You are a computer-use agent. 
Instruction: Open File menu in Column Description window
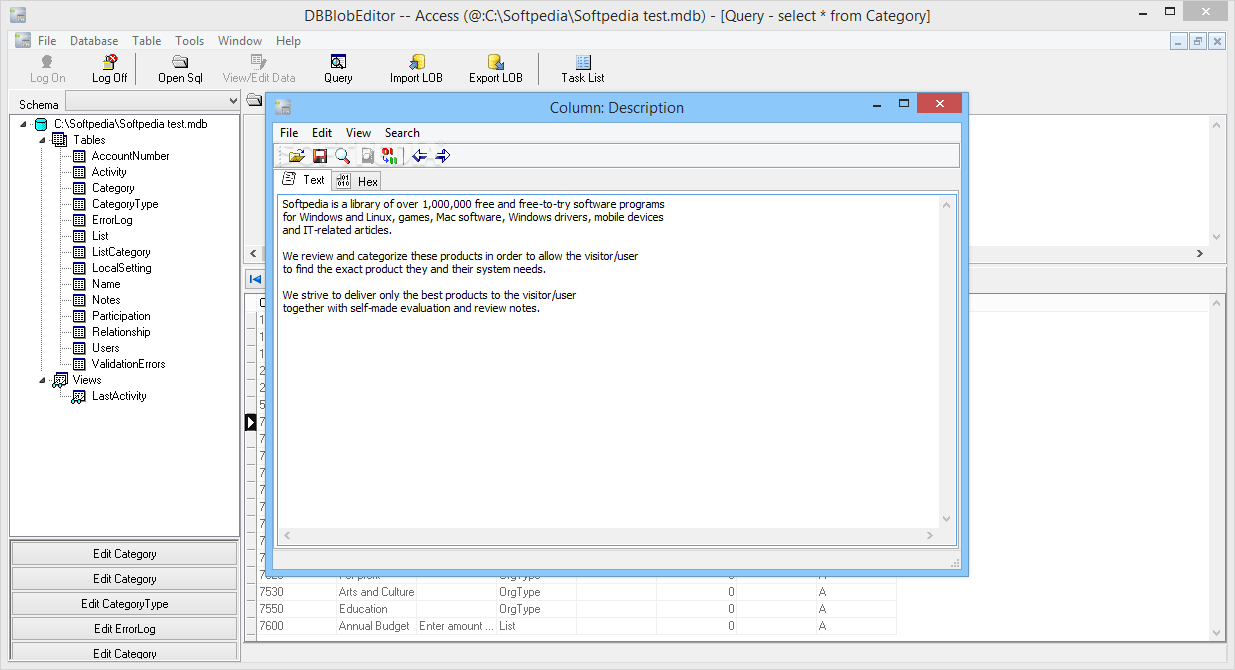pos(289,133)
